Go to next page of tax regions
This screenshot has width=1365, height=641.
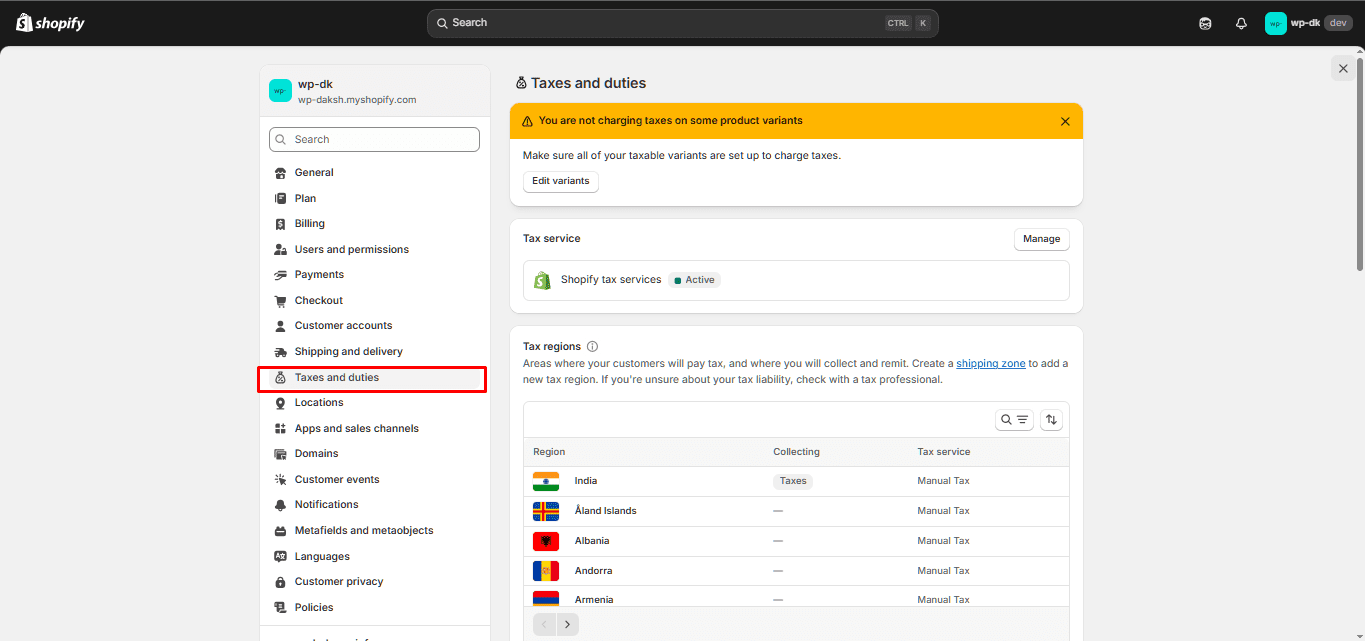point(567,624)
